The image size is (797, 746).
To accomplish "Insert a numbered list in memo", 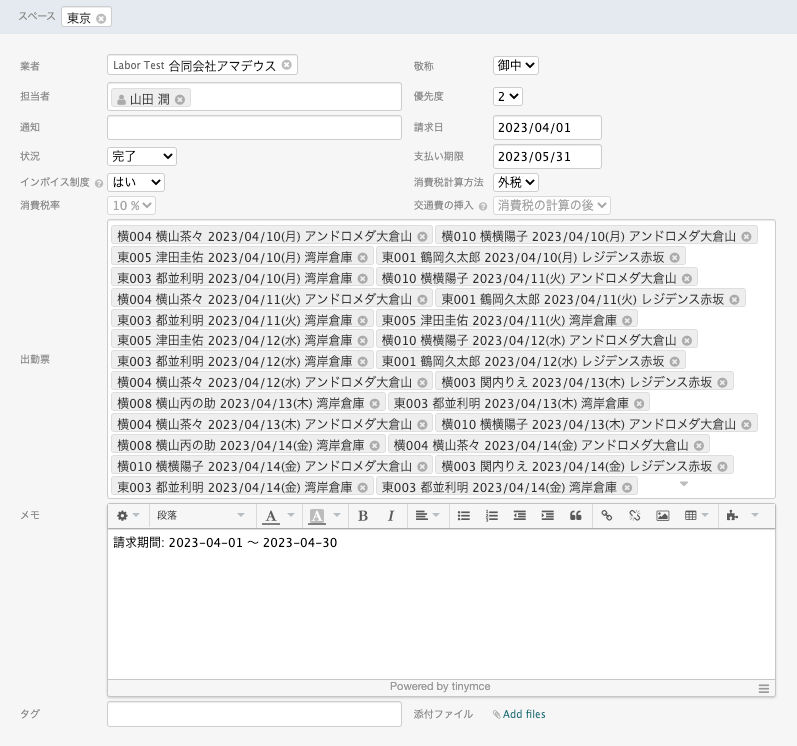I will tap(492, 516).
